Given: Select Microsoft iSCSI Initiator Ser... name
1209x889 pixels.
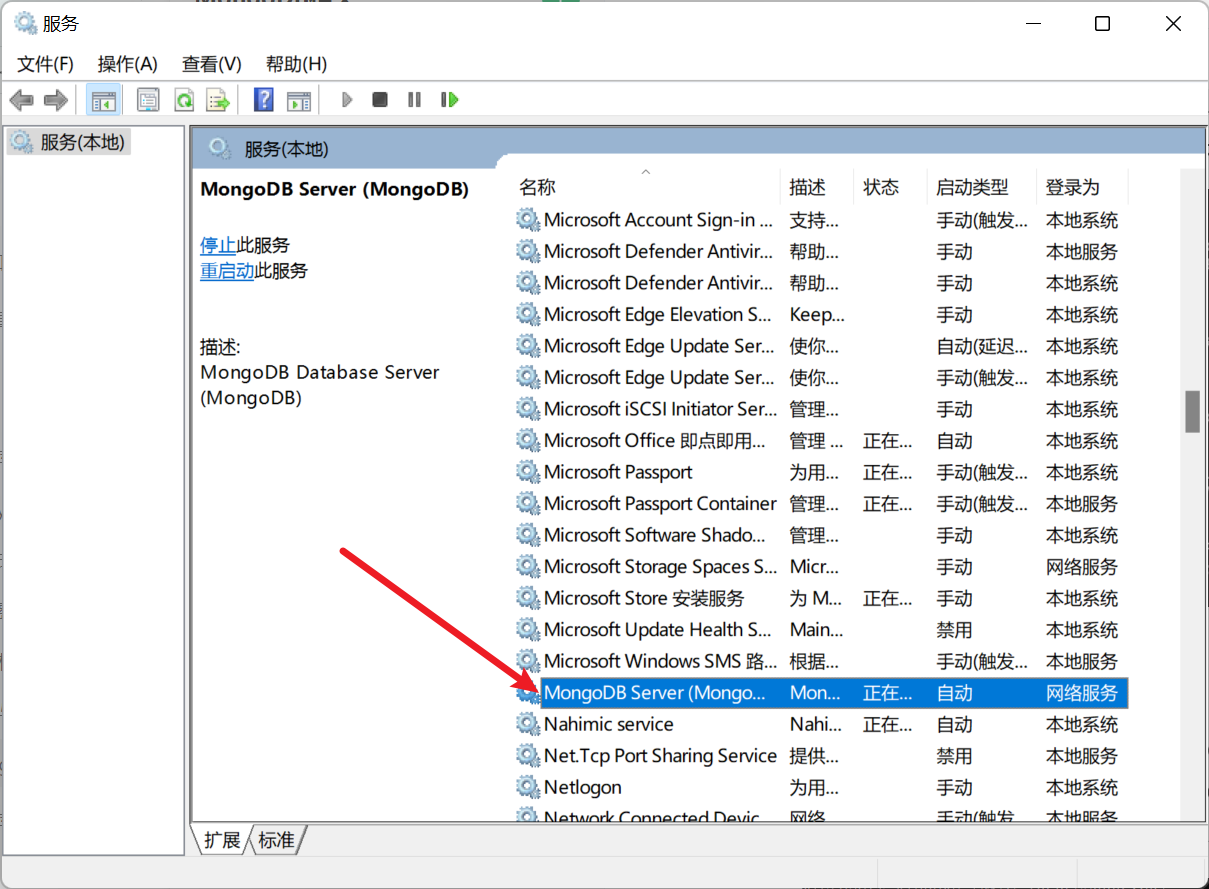Looking at the screenshot, I should [x=660, y=409].
